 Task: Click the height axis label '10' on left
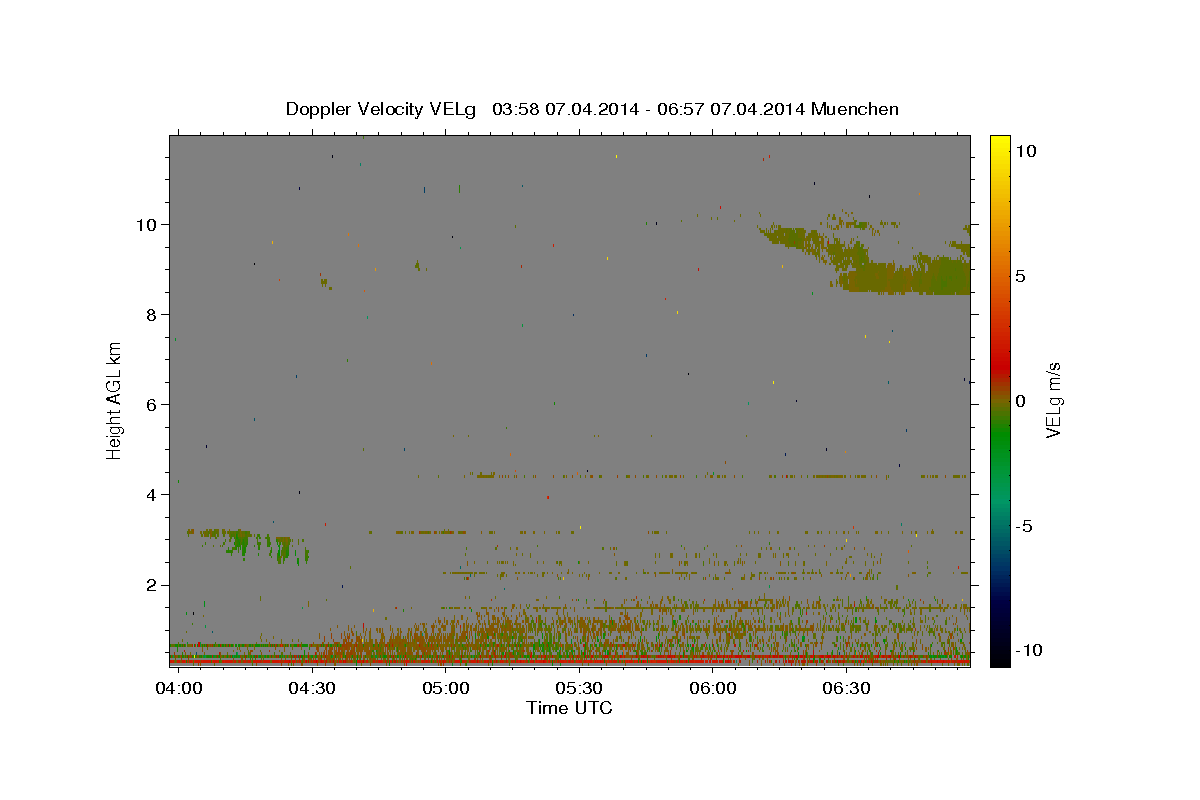click(x=149, y=225)
